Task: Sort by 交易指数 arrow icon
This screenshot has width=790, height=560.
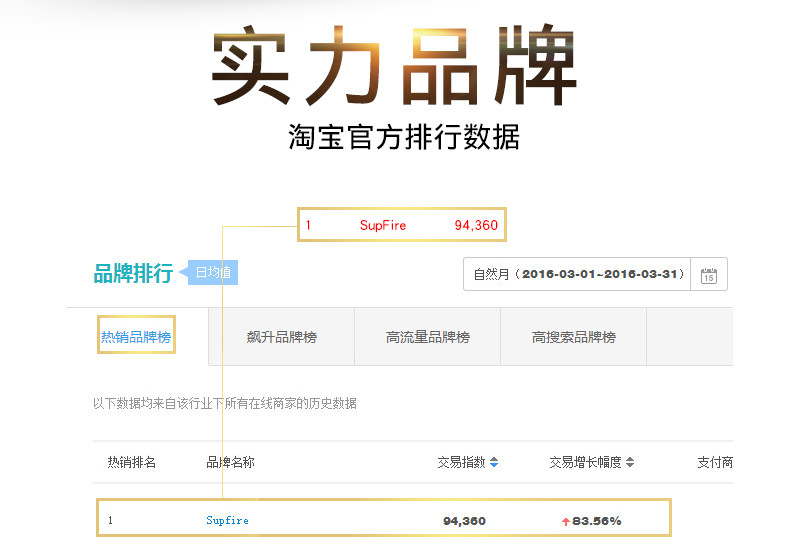Action: coord(494,462)
